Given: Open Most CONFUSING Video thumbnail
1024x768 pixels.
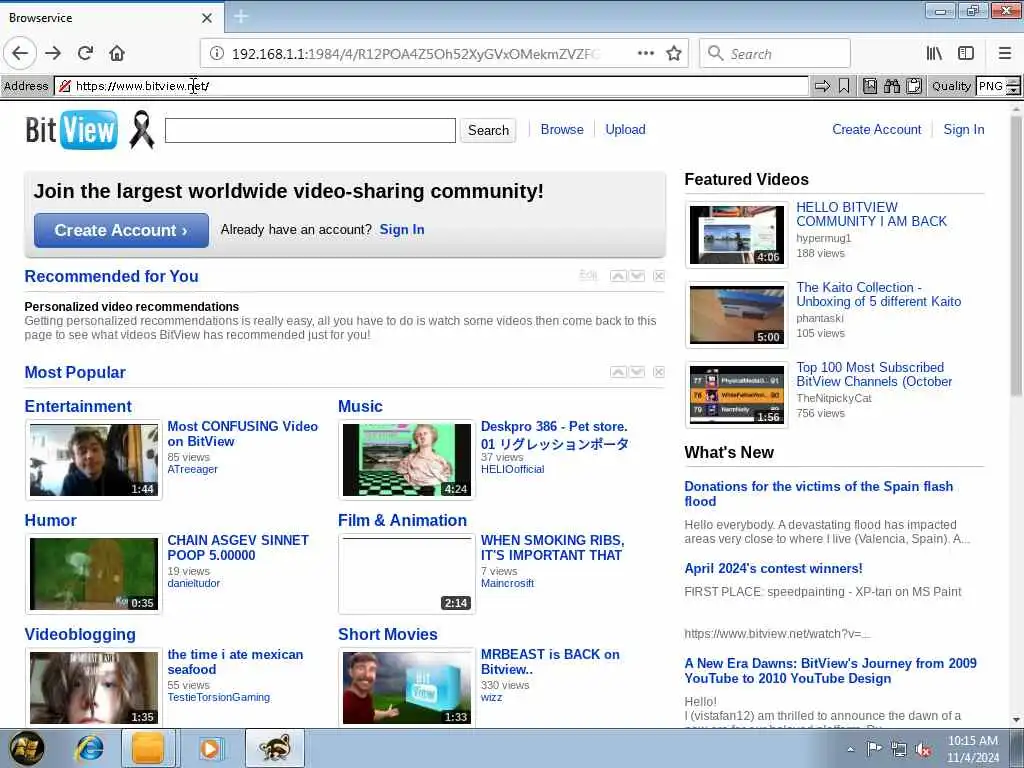Looking at the screenshot, I should pyautogui.click(x=93, y=460).
